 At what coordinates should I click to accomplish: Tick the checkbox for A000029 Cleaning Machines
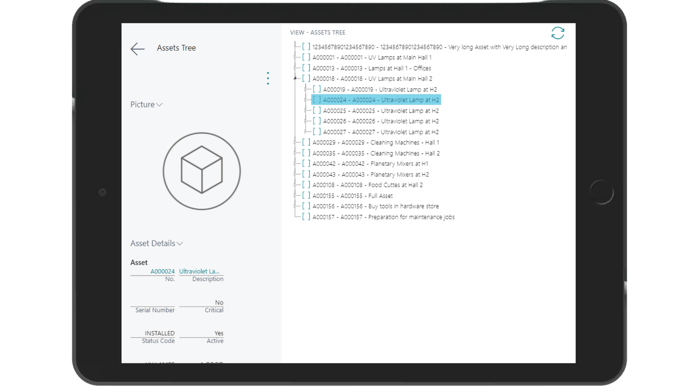click(x=306, y=142)
